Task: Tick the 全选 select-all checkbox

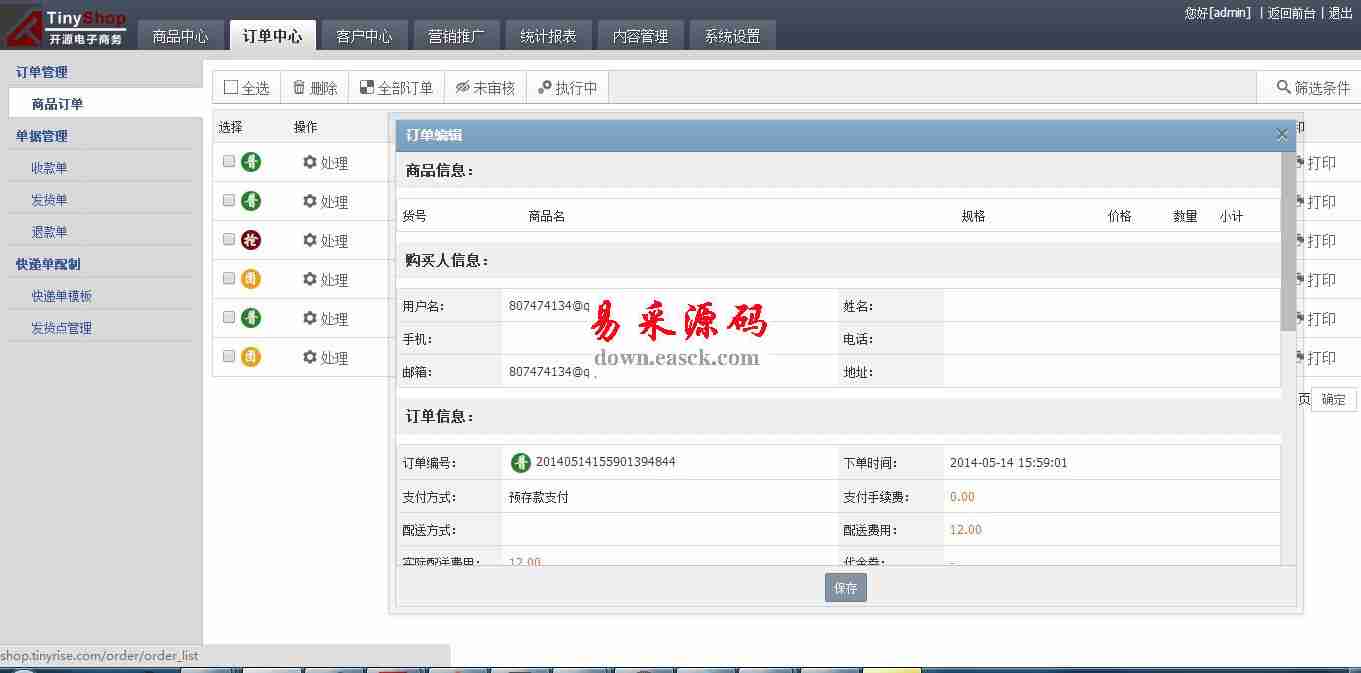Action: click(231, 88)
